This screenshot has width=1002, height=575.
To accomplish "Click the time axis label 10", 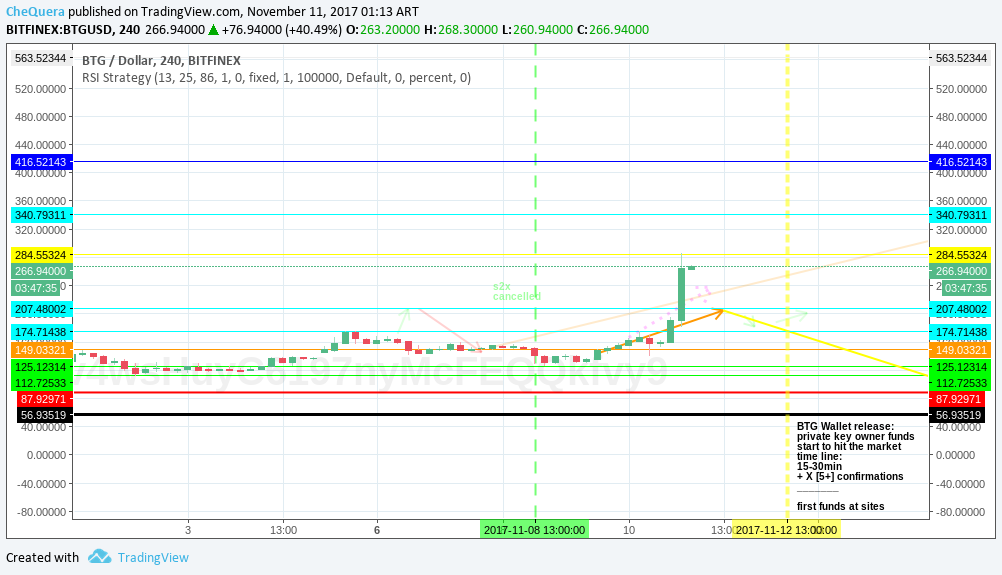I will coord(629,530).
